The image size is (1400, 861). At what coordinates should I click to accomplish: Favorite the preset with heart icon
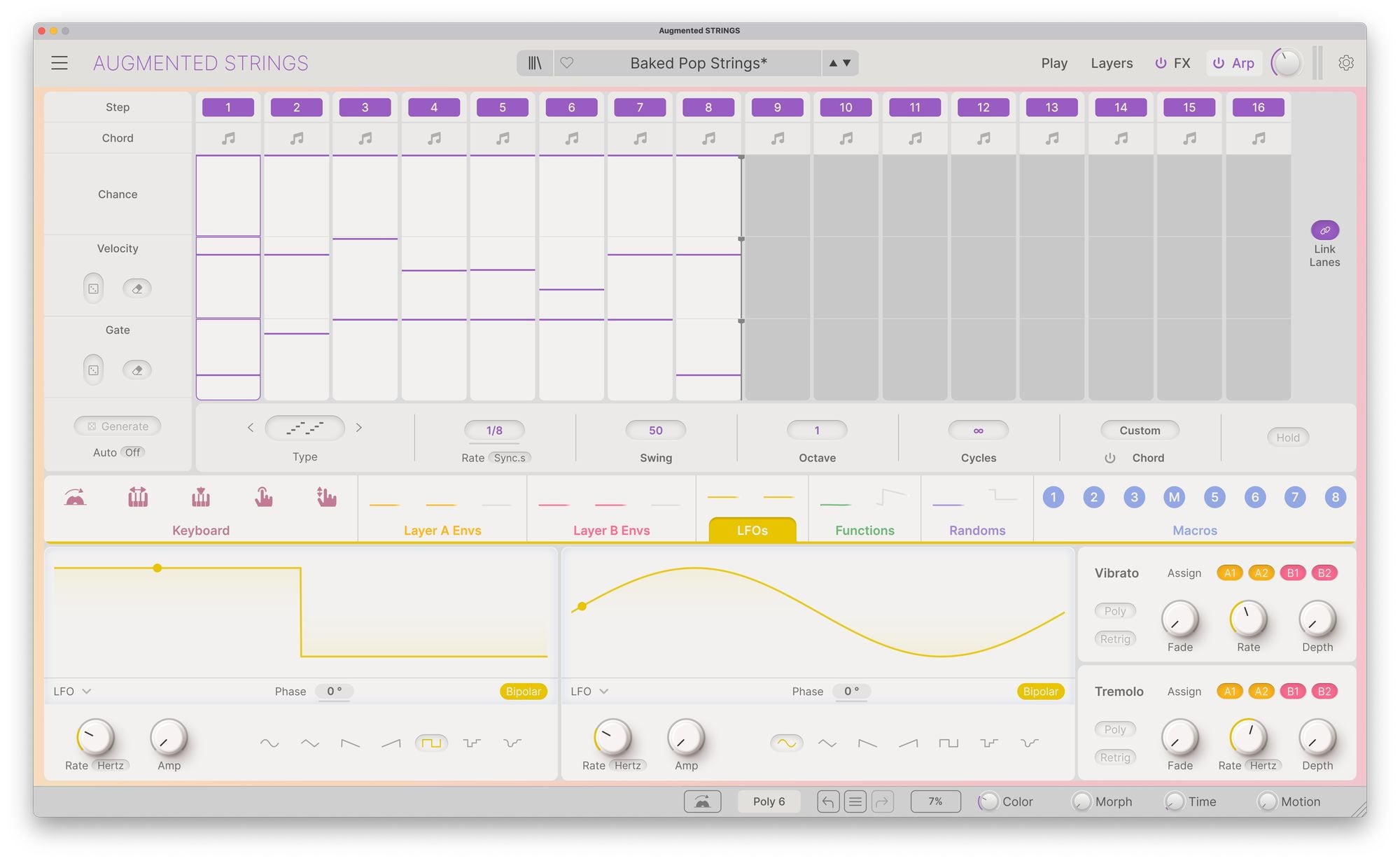pyautogui.click(x=567, y=63)
